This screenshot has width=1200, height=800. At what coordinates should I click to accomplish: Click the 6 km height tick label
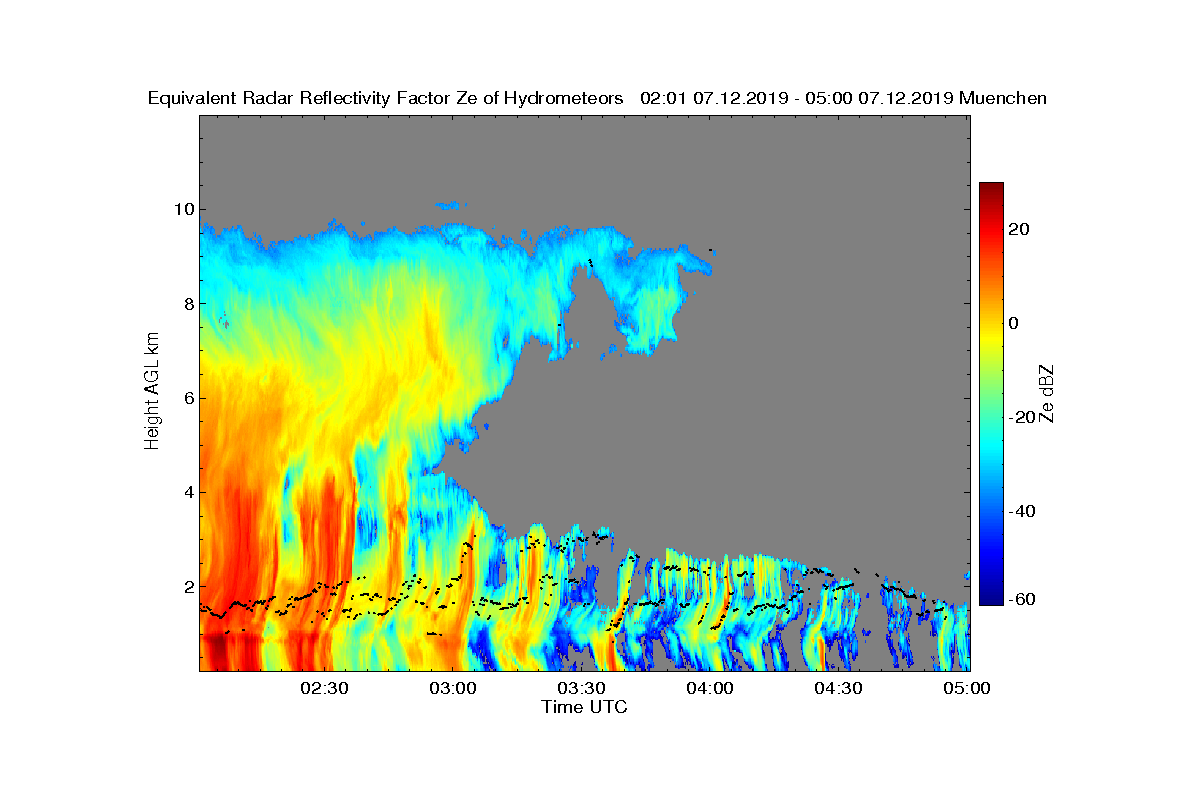coord(187,398)
